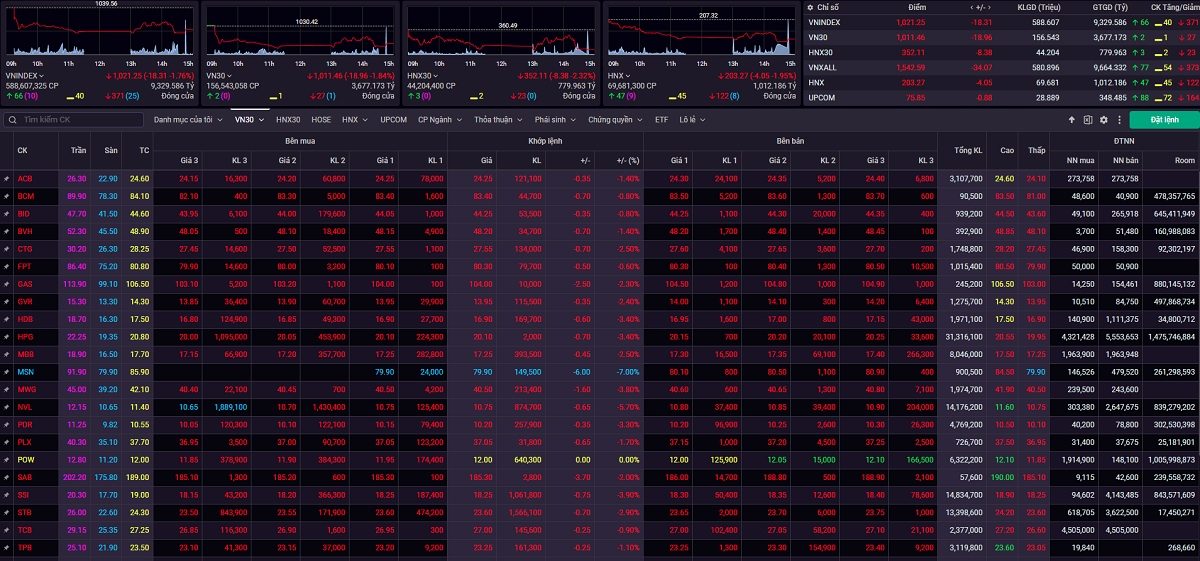The height and width of the screenshot is (561, 1200).
Task: Open the Thỏa thuận dropdown
Action: (497, 119)
